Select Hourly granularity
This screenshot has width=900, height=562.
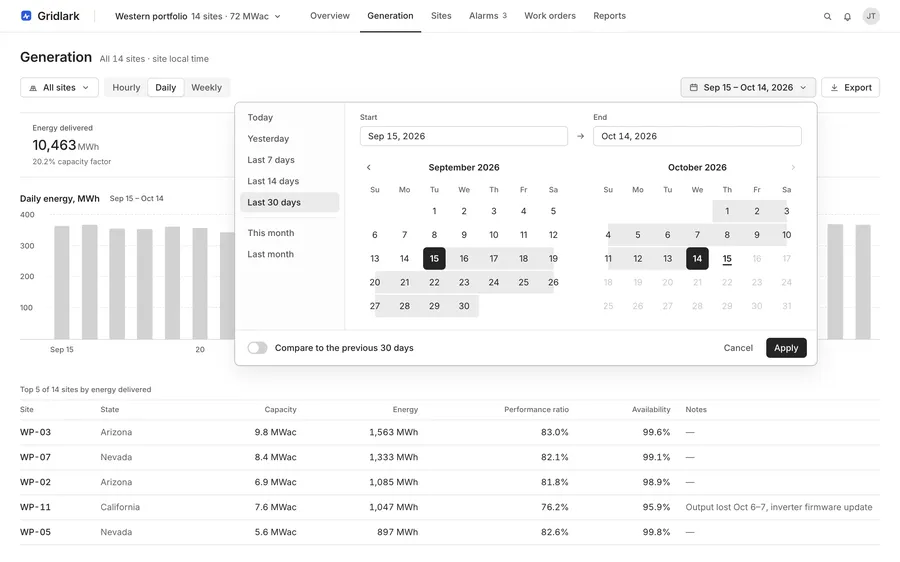tap(126, 87)
